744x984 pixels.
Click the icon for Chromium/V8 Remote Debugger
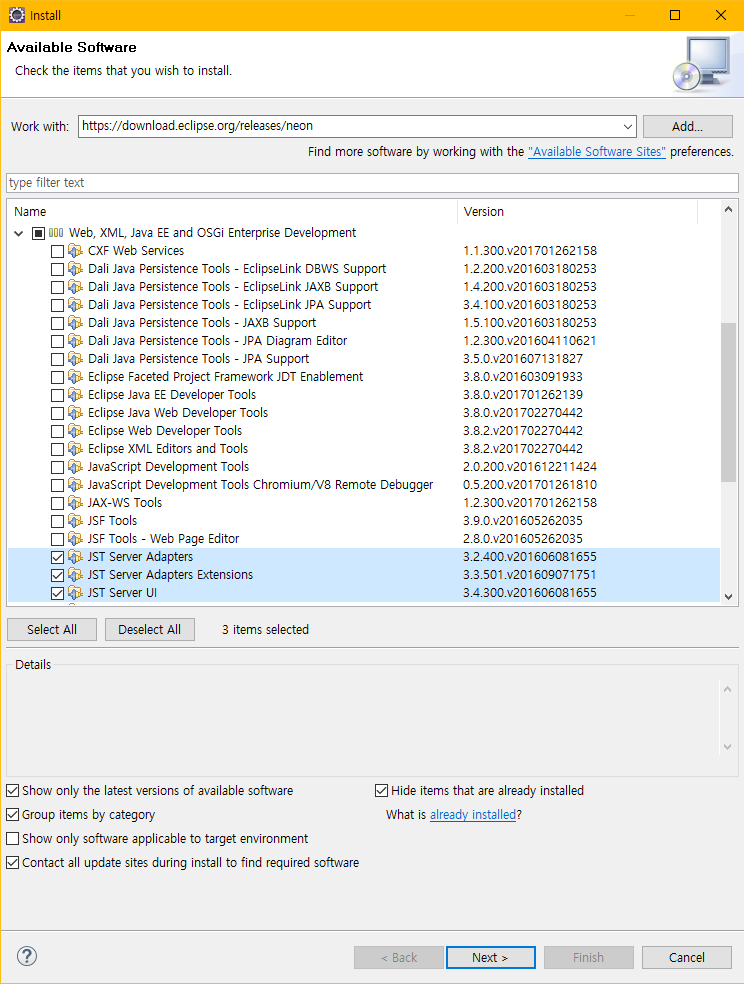click(x=75, y=484)
